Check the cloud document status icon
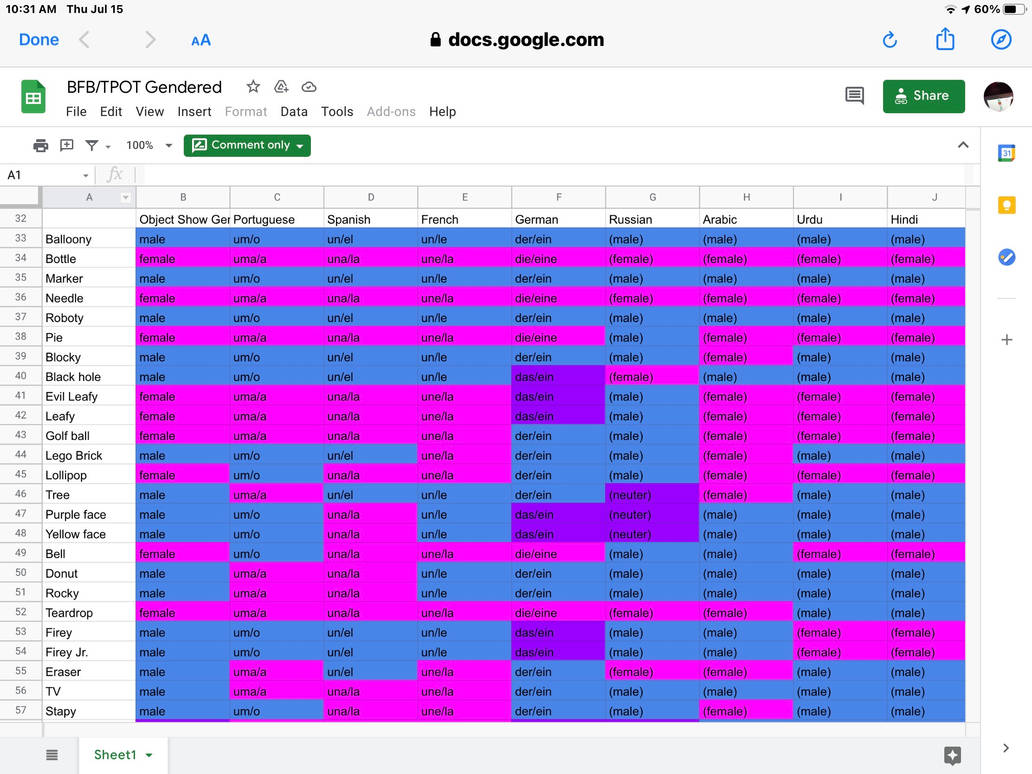1032x774 pixels. (x=309, y=87)
